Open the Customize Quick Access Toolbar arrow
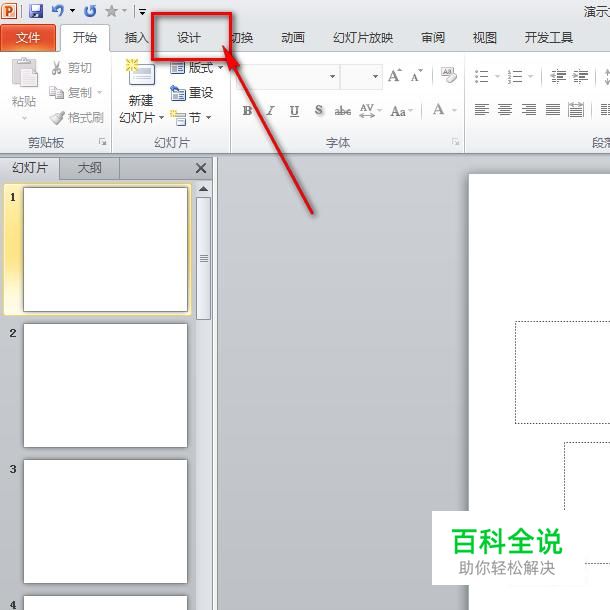The height and width of the screenshot is (610, 610). 142,12
